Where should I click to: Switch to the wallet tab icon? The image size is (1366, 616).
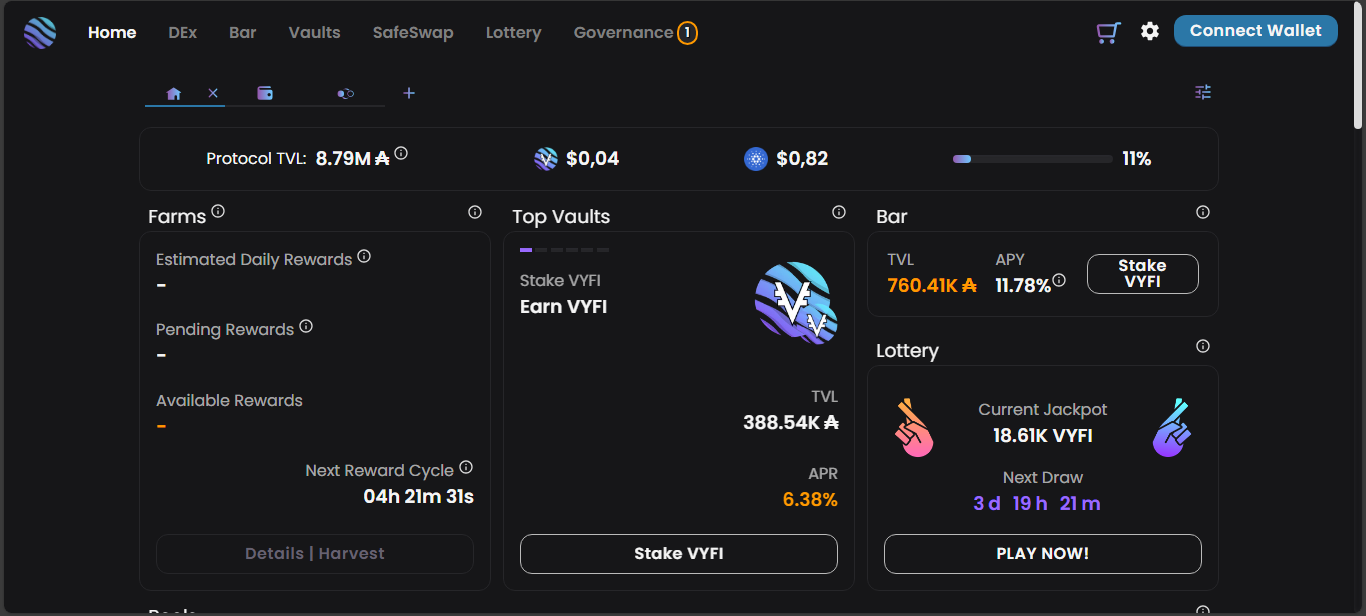(x=265, y=93)
